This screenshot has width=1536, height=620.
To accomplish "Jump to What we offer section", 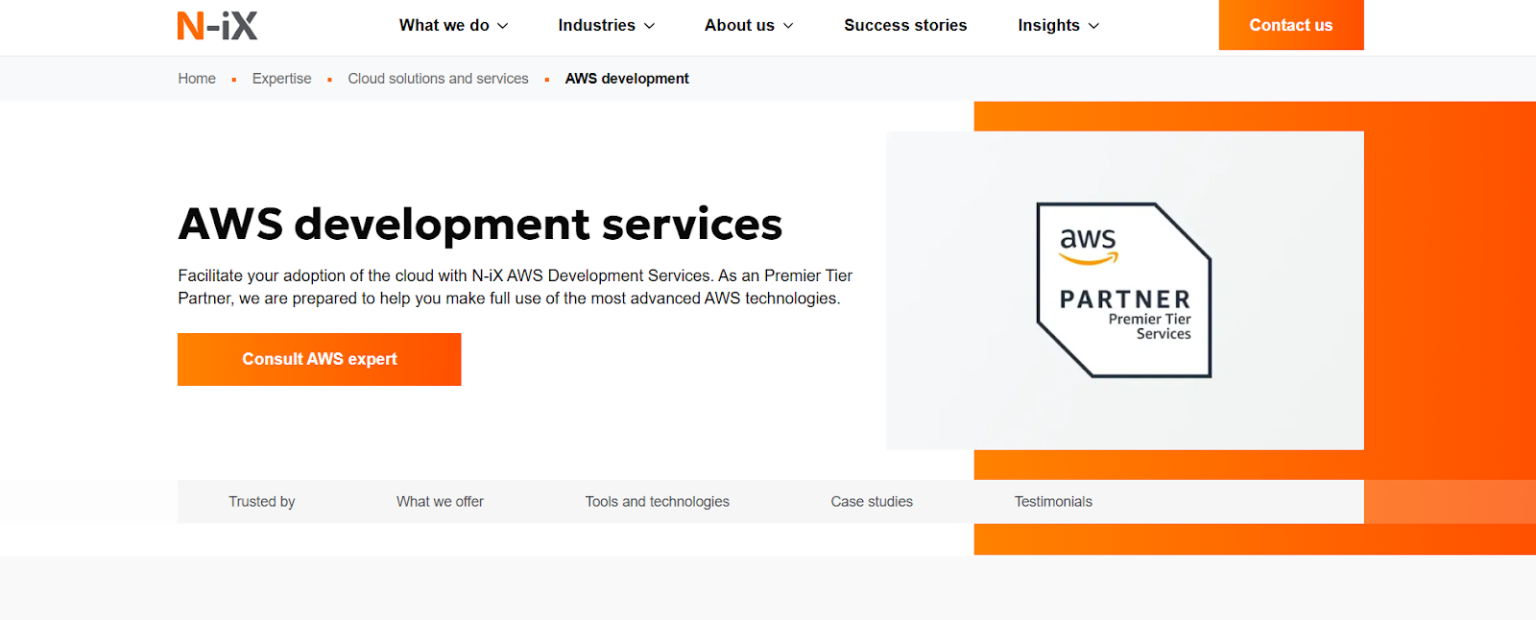I will pyautogui.click(x=440, y=502).
